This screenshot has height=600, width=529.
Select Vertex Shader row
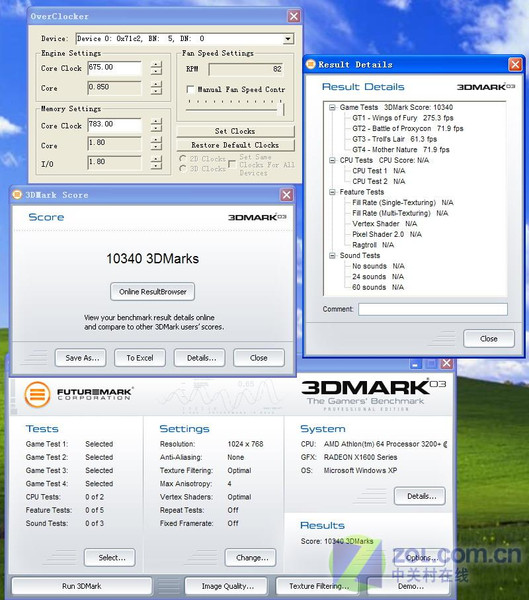coord(385,223)
